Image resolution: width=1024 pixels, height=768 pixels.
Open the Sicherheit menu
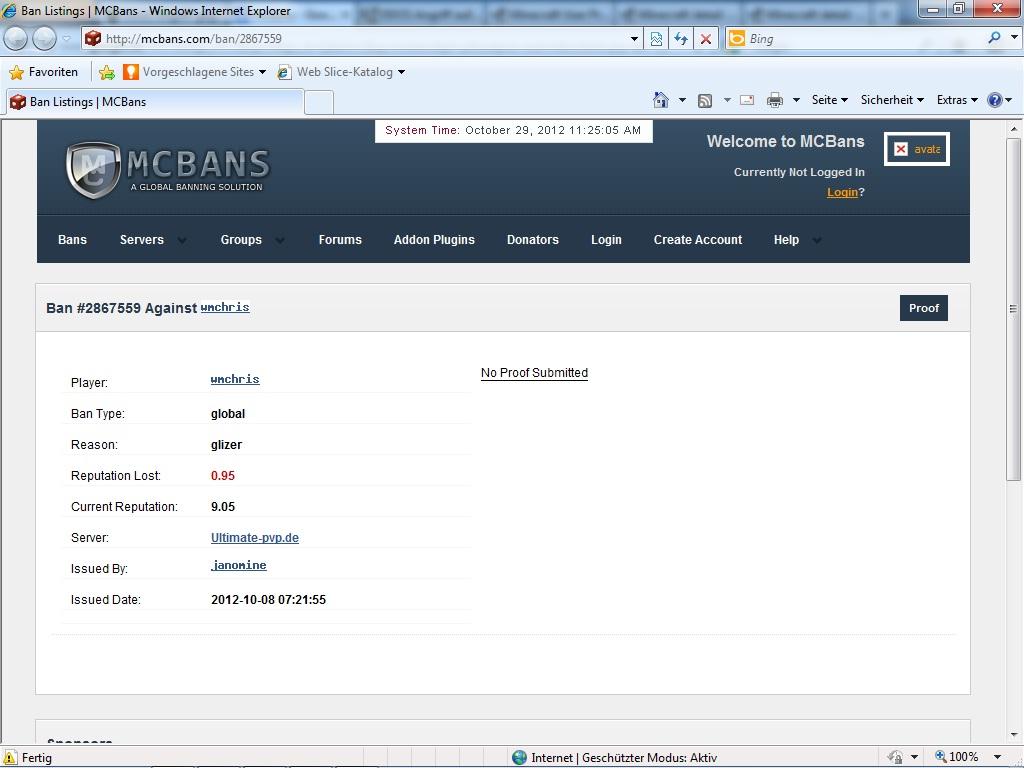[892, 100]
